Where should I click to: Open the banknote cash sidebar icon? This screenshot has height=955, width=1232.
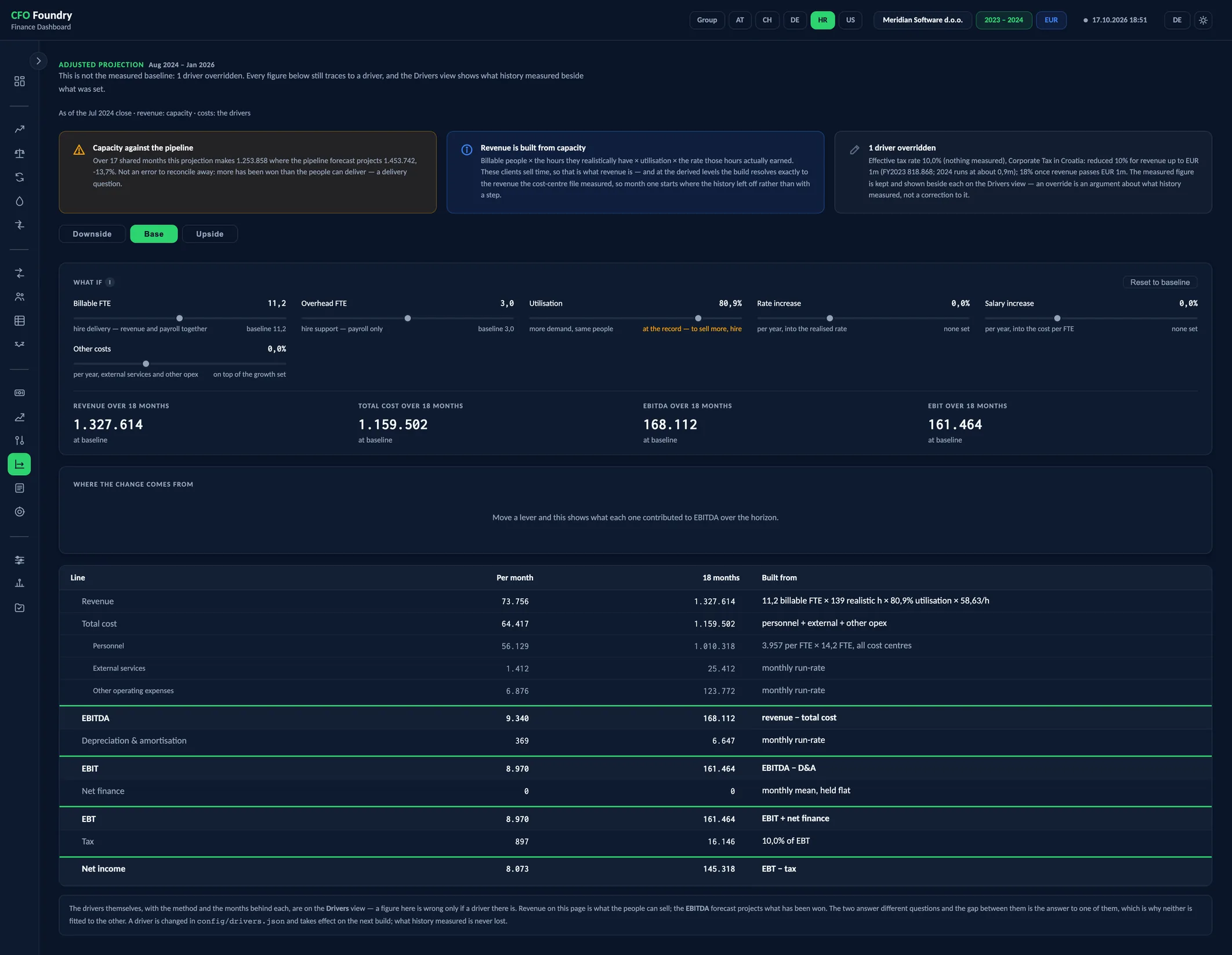pyautogui.click(x=19, y=393)
